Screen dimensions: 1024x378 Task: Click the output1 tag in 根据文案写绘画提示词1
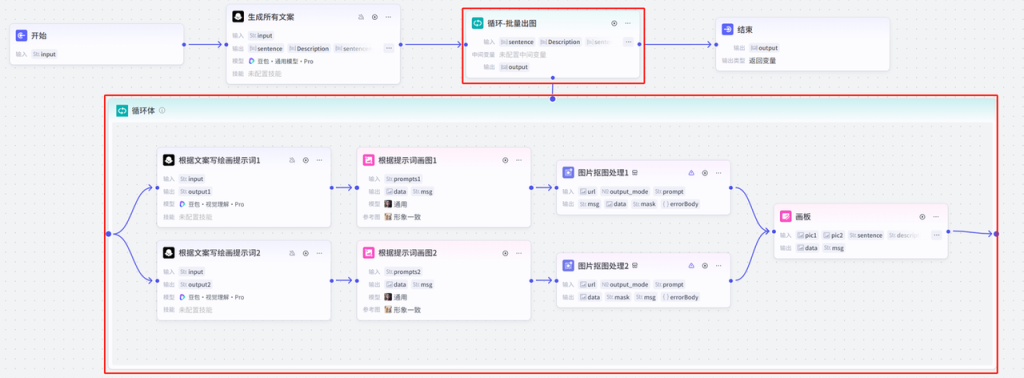tap(195, 191)
